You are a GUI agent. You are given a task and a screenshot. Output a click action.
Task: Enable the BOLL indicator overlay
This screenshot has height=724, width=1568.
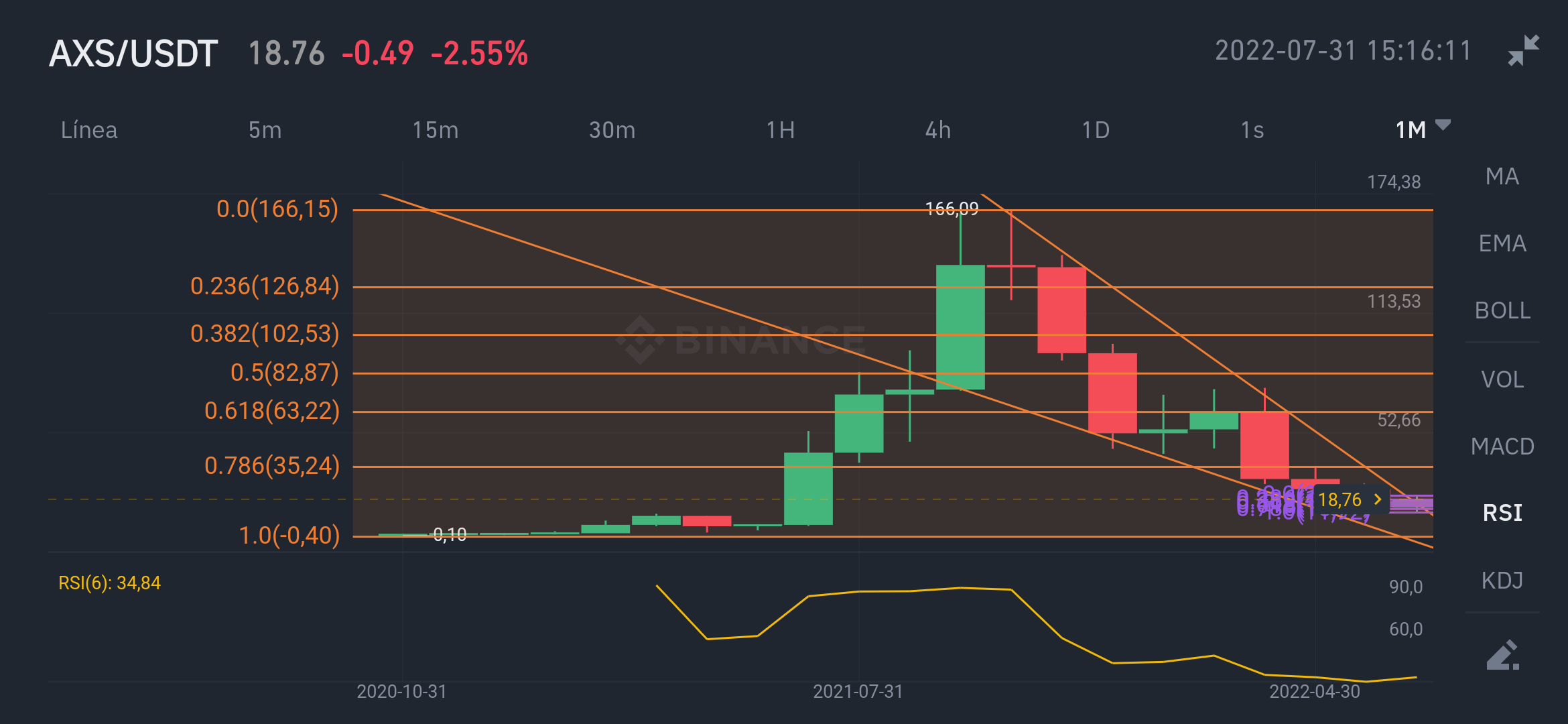click(x=1502, y=310)
